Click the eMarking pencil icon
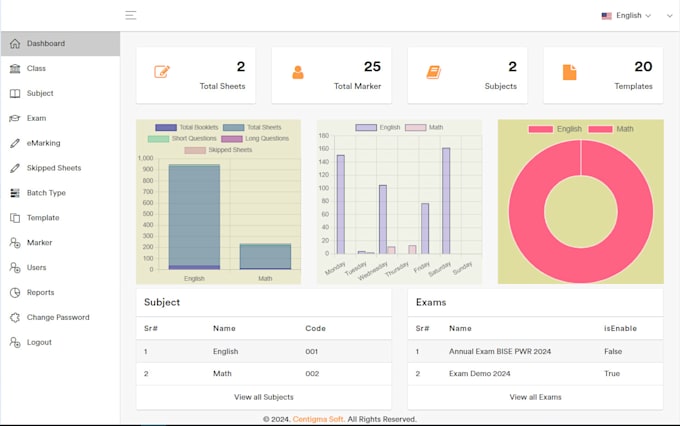The height and width of the screenshot is (426, 680). [x=15, y=143]
